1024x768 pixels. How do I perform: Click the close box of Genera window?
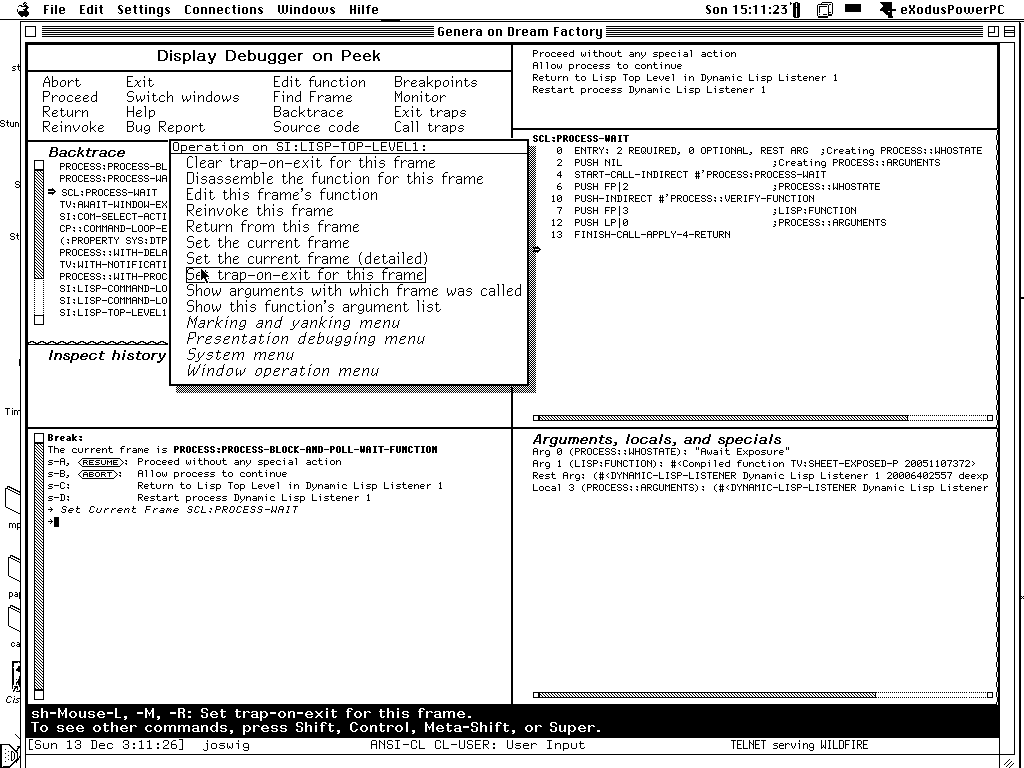pos(30,31)
